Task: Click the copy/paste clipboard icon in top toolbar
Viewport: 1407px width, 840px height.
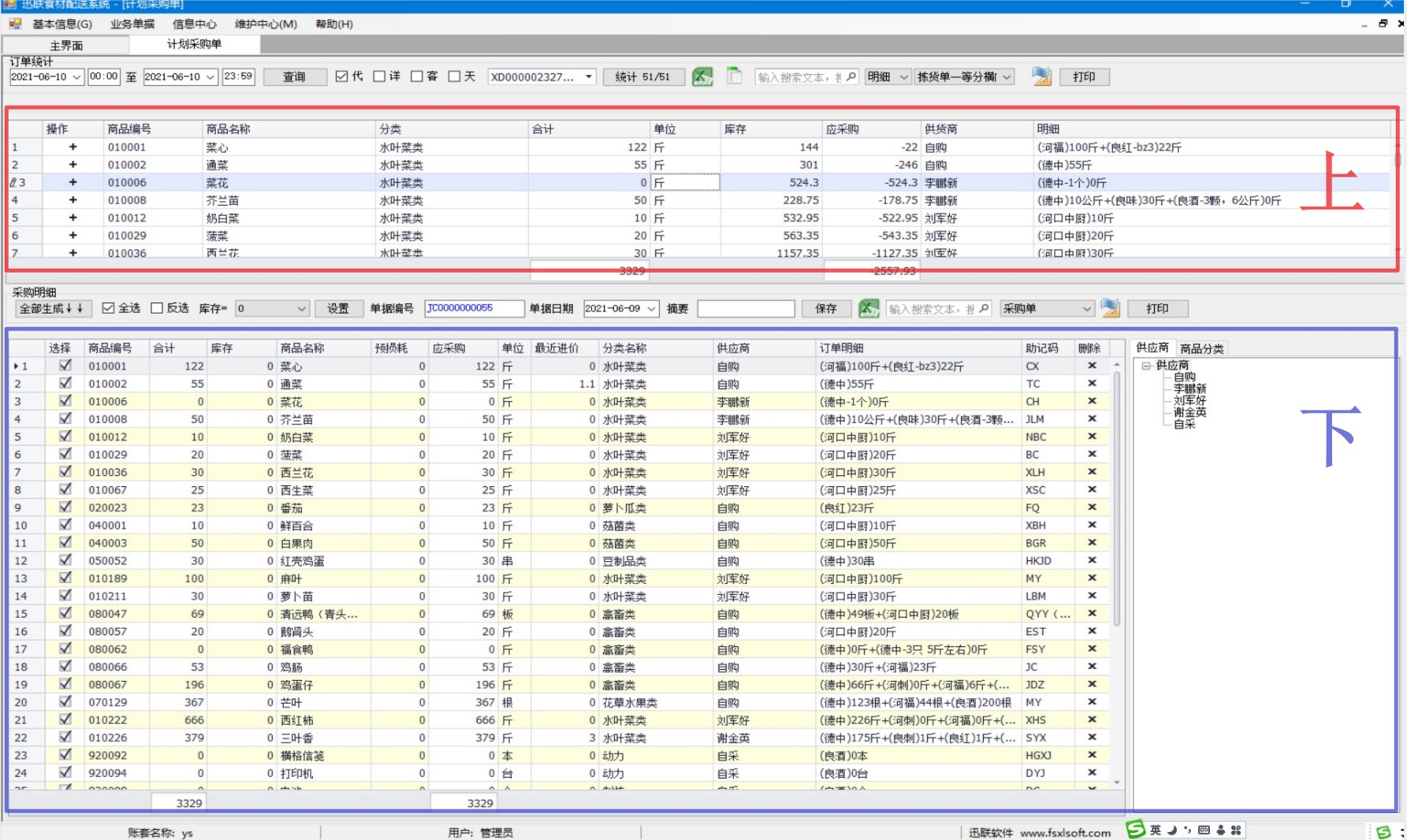Action: [734, 76]
